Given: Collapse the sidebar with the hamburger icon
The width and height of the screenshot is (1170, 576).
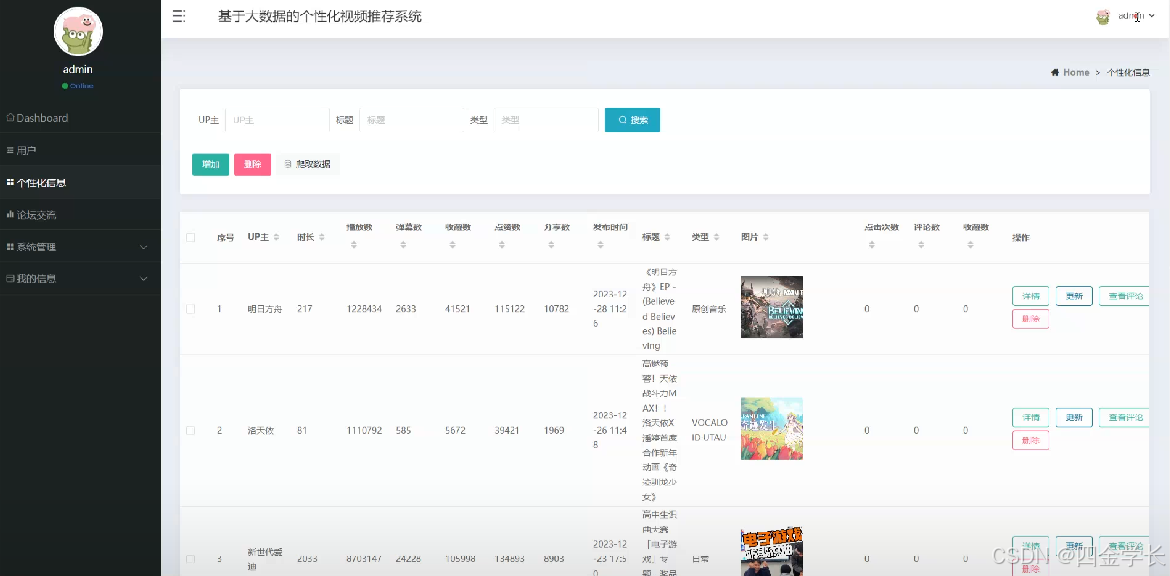Looking at the screenshot, I should (x=179, y=16).
